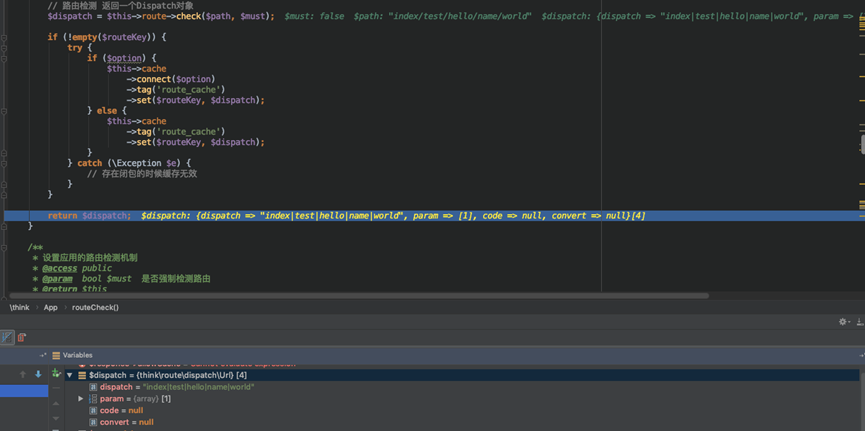This screenshot has width=865, height=431.
Task: Click the 'if (!empty($routeKey))' code line
Action: tap(106, 38)
